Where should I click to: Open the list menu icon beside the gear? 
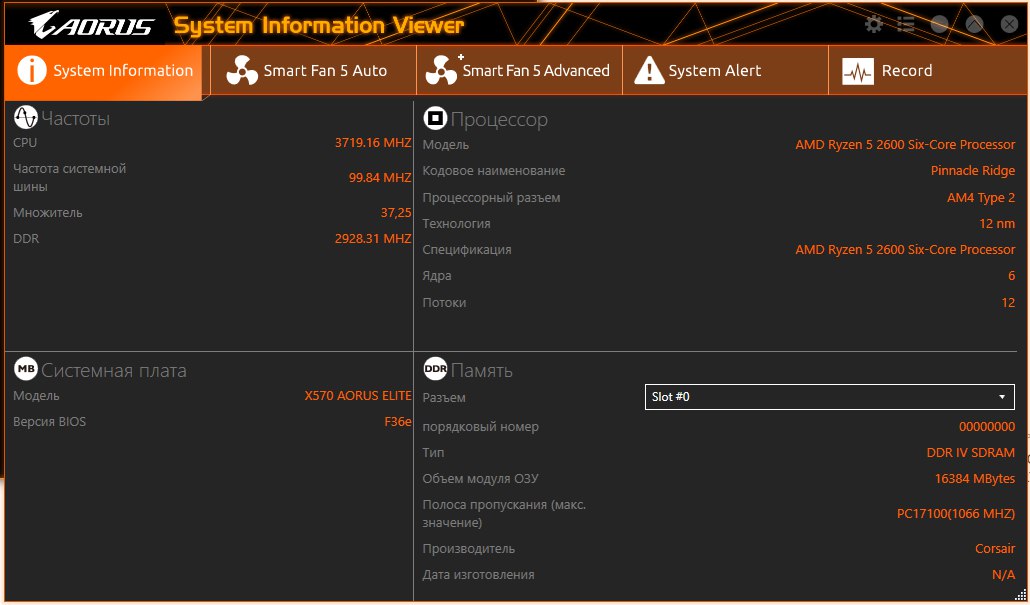[906, 24]
